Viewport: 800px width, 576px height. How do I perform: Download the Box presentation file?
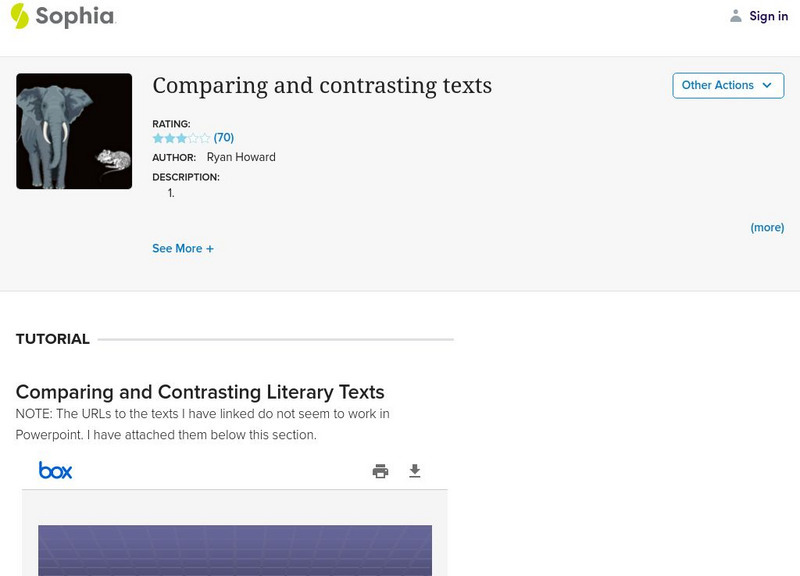point(415,471)
